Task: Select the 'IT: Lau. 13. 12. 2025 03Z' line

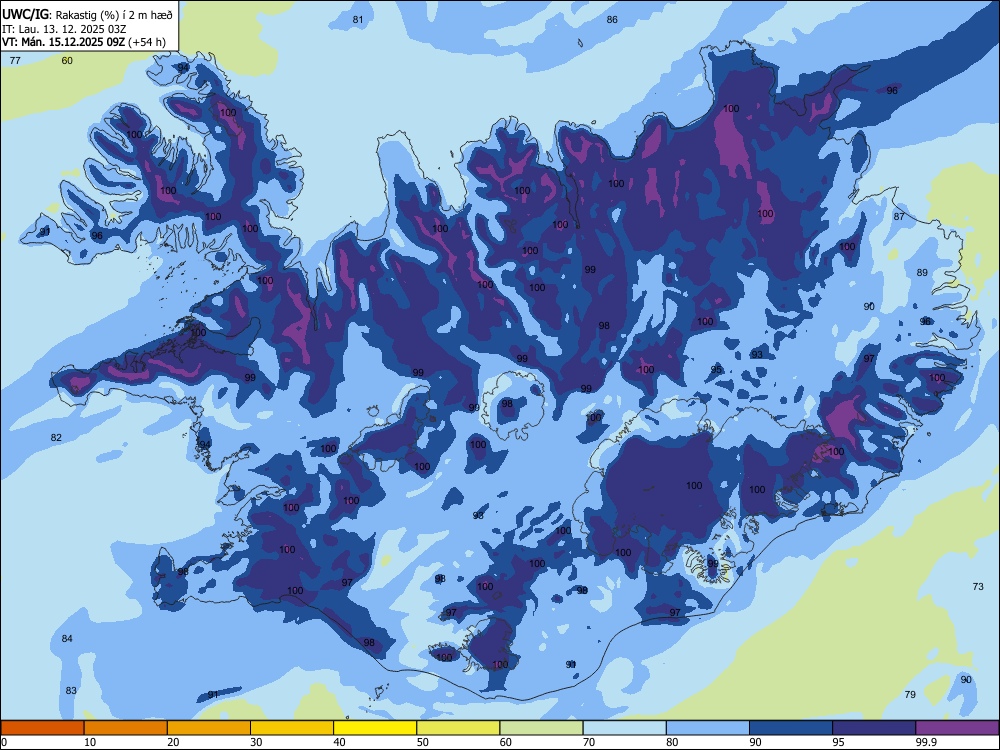Action: [x=64, y=29]
